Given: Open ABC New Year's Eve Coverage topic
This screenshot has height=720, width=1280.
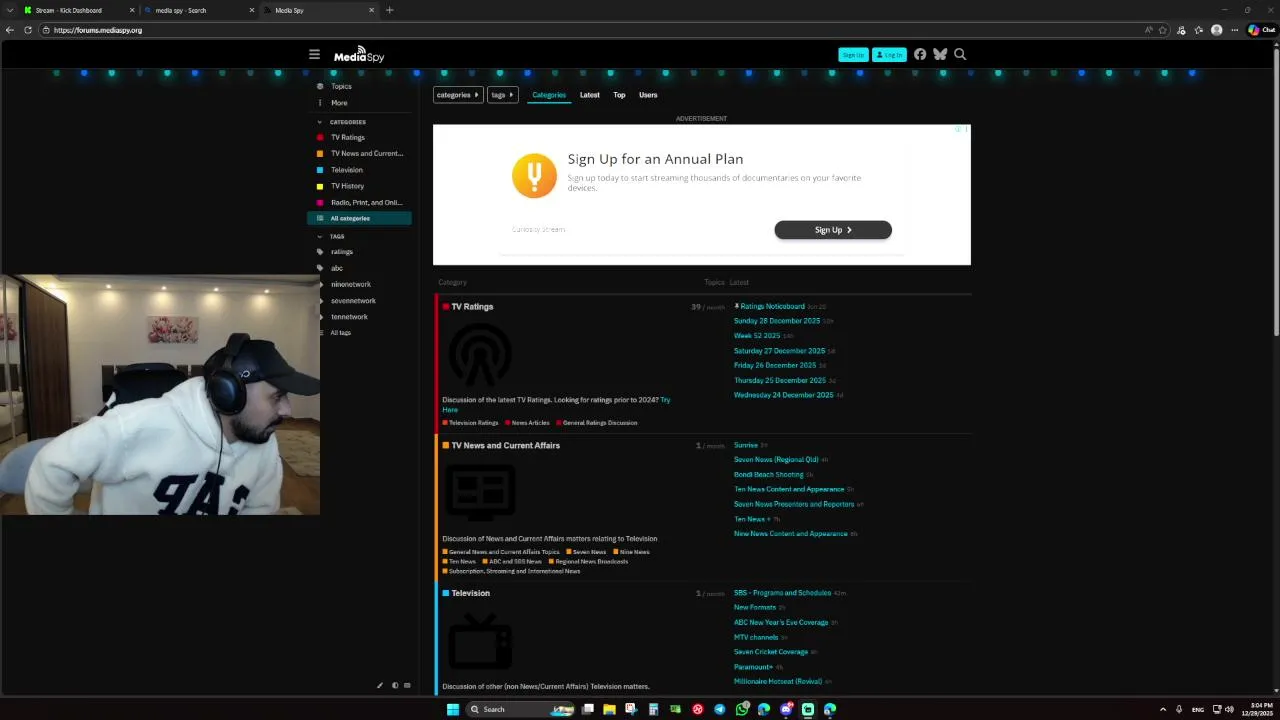Looking at the screenshot, I should point(781,622).
